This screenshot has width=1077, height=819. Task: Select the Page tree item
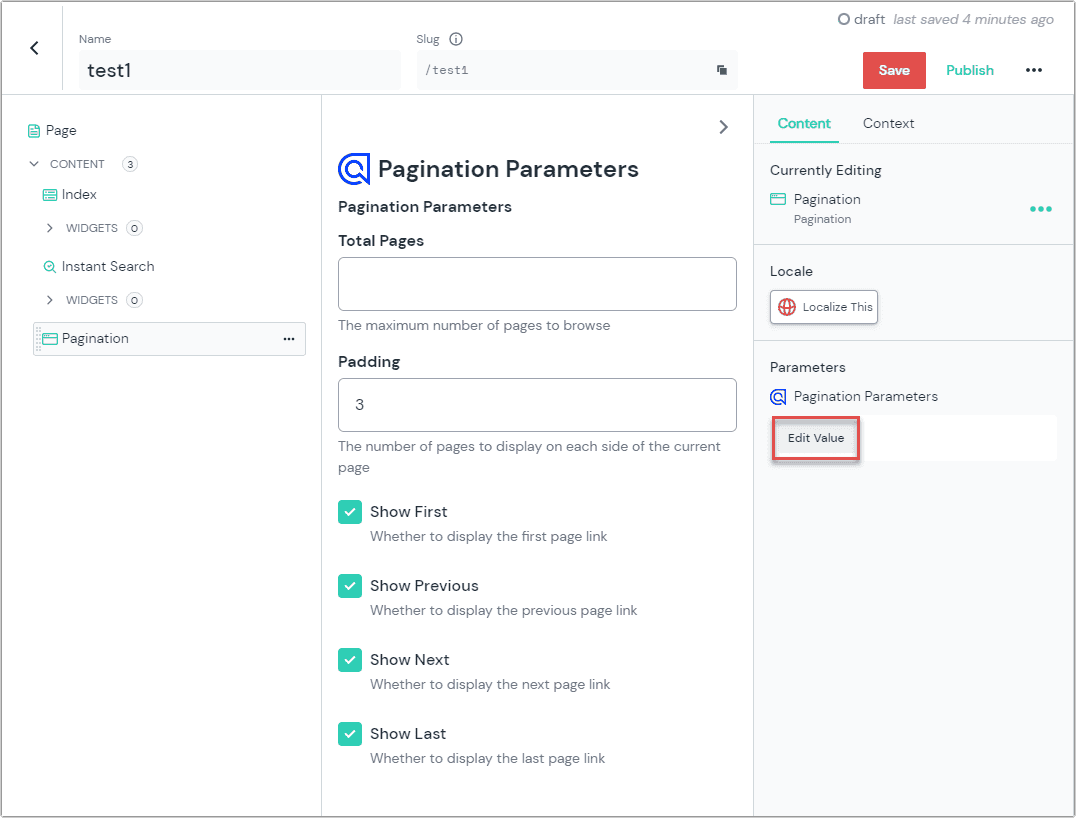tap(60, 131)
